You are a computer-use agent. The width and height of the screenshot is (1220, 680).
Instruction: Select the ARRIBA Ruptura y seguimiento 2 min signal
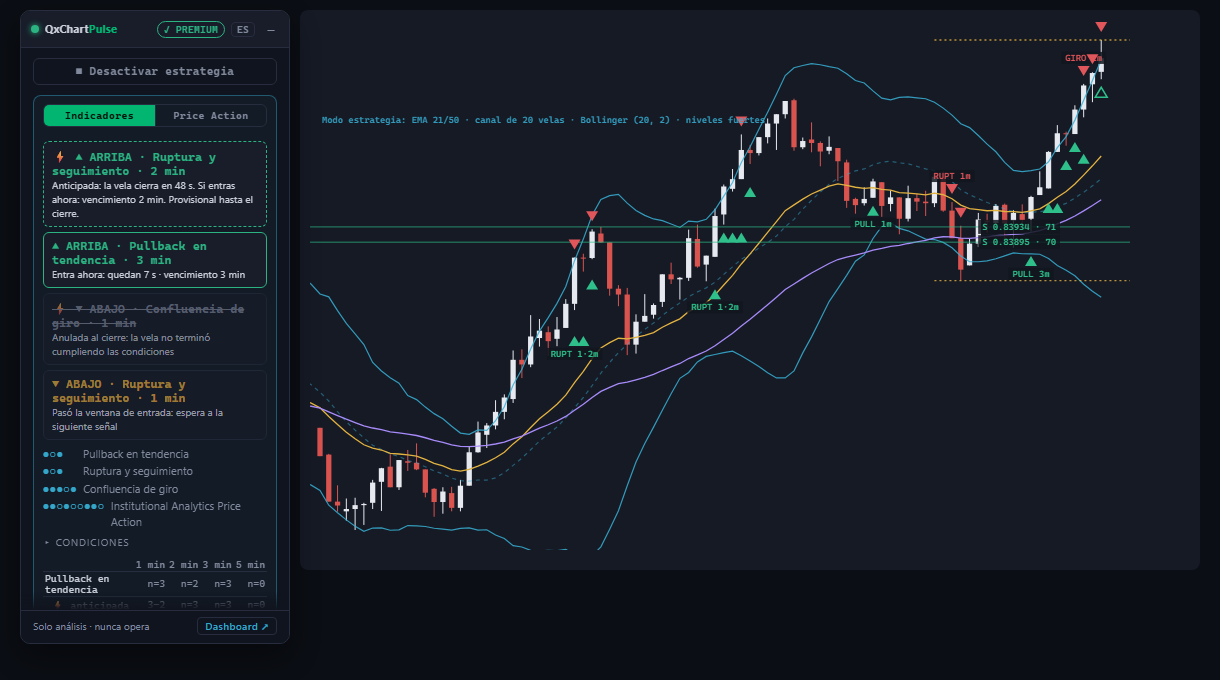coord(155,185)
